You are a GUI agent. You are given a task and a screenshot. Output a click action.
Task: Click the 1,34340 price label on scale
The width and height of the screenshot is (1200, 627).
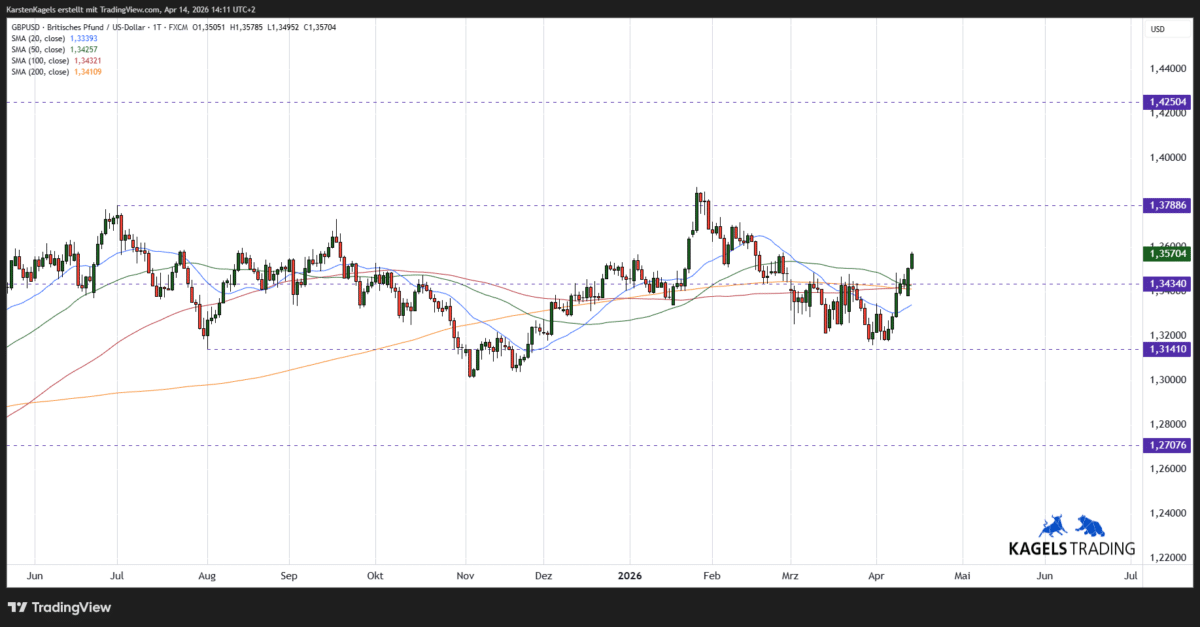tap(1165, 284)
